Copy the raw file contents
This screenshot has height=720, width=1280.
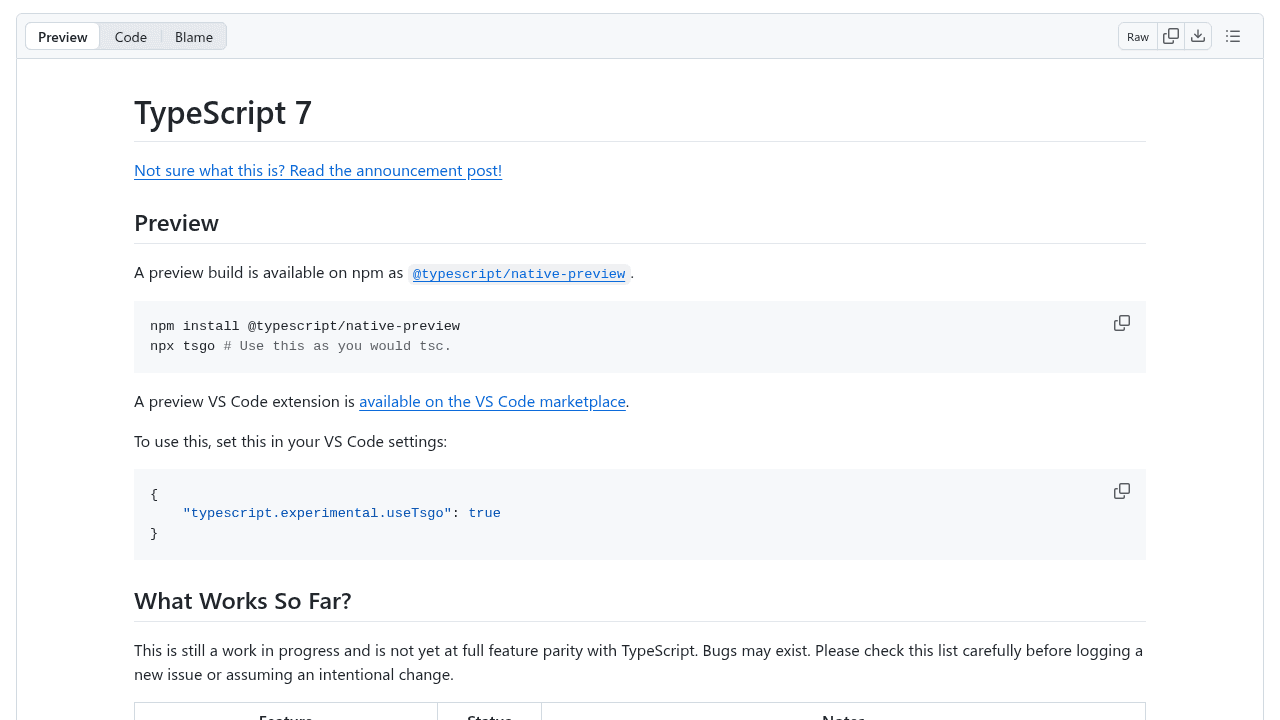(1170, 36)
